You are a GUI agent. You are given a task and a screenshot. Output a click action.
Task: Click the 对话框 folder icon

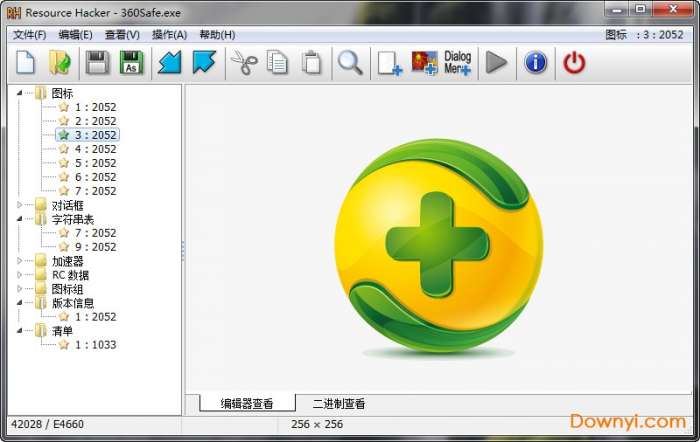41,205
